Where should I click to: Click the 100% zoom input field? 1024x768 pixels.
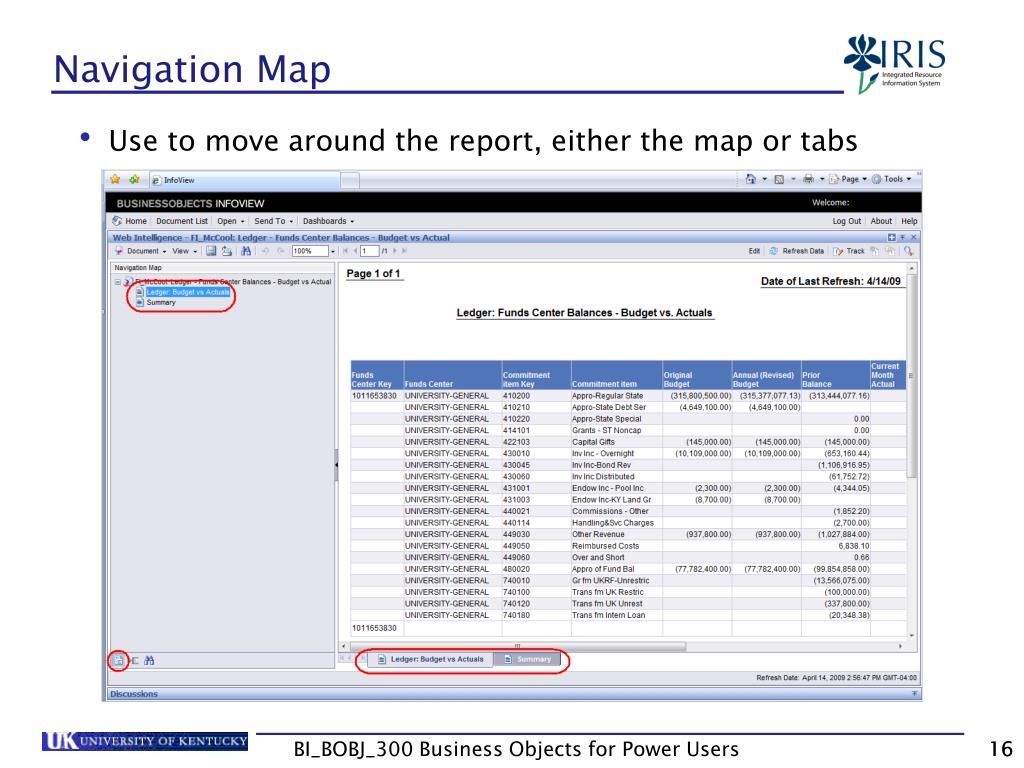(310, 251)
